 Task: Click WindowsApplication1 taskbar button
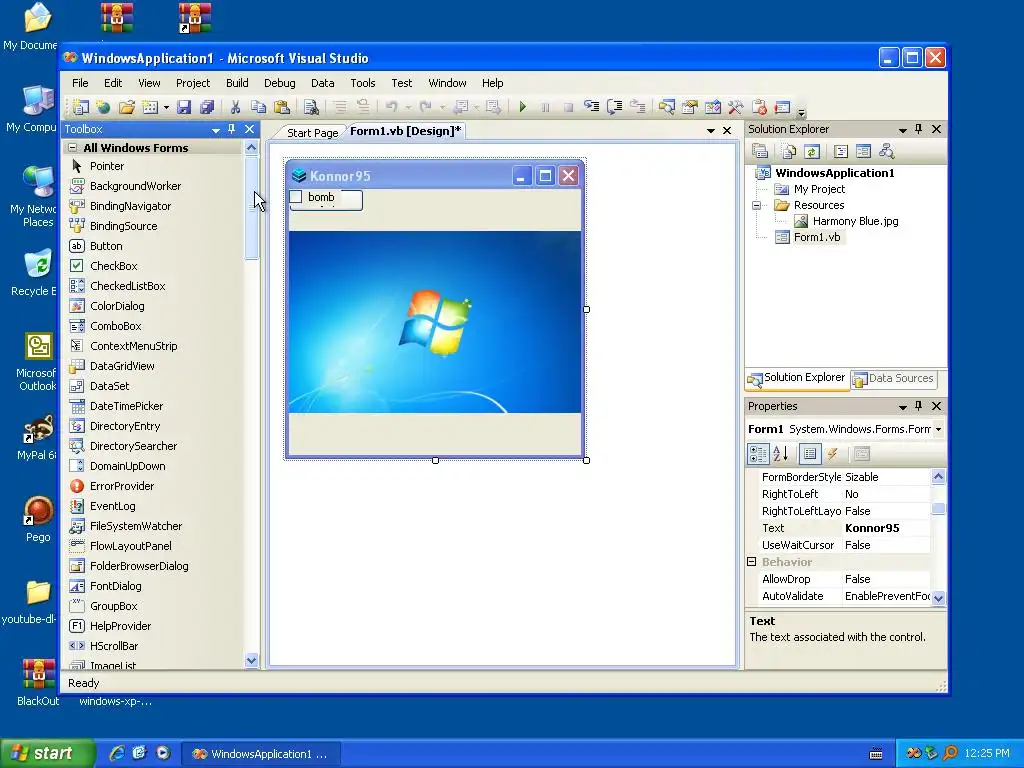(260, 754)
